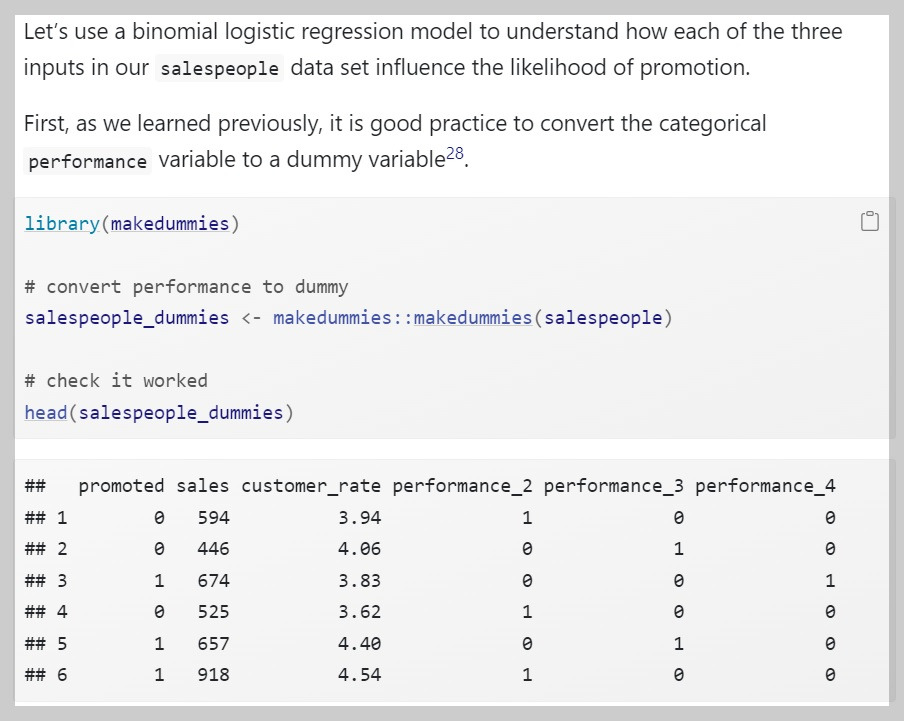Image resolution: width=904 pixels, height=721 pixels.
Task: Click the performance_4 column header
Action: point(765,486)
